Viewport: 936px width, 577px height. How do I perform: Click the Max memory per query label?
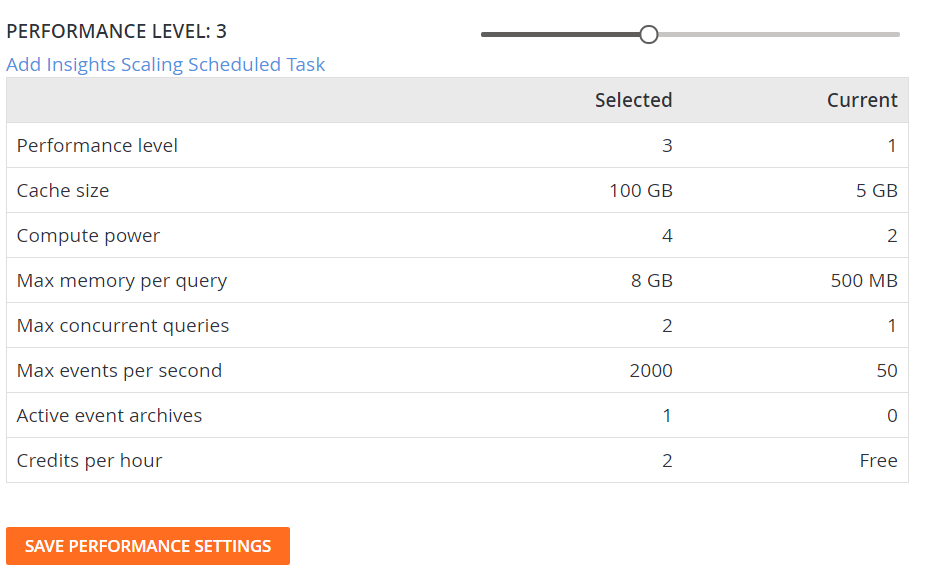tap(122, 280)
